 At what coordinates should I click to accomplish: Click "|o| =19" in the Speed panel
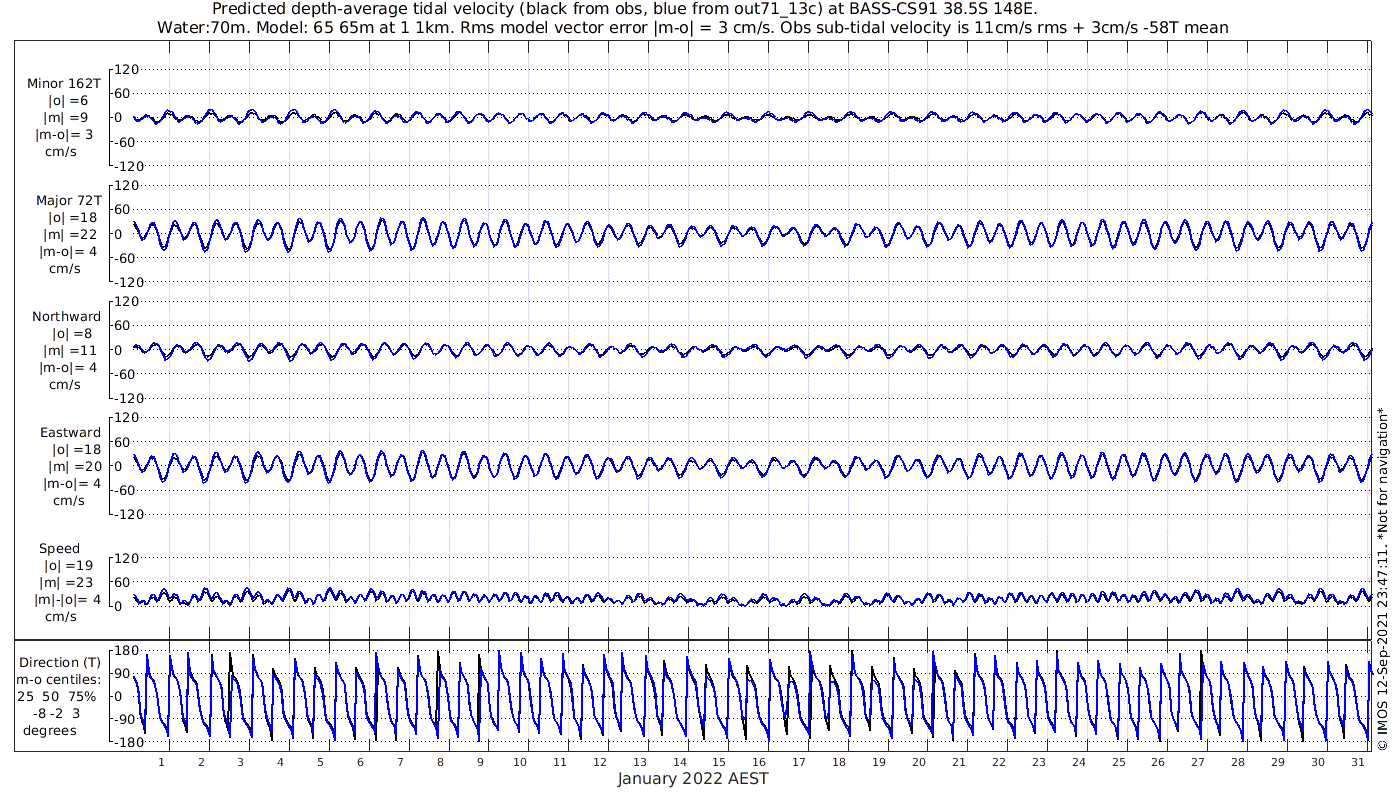[67, 566]
